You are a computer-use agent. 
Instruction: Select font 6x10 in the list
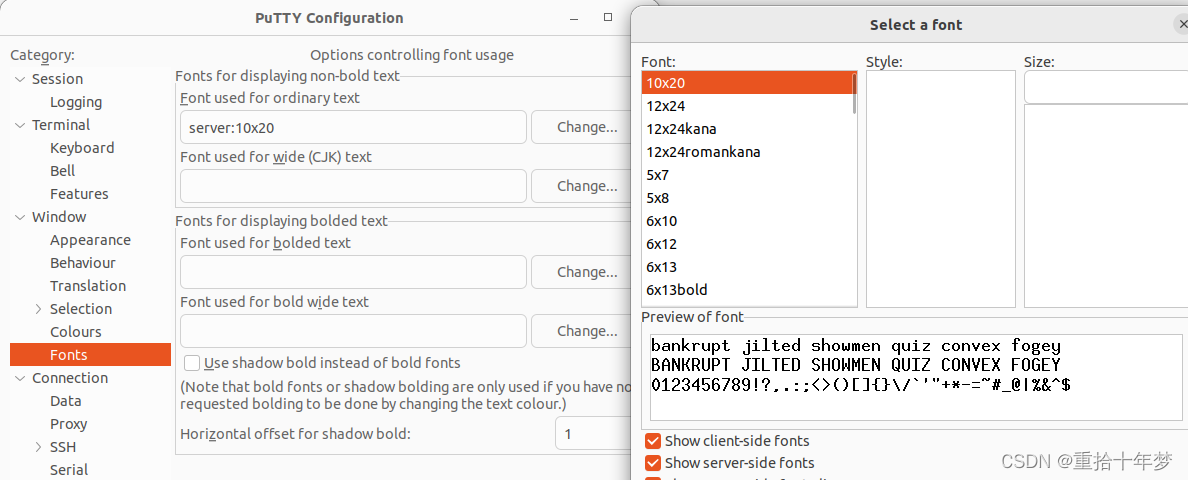[x=747, y=221]
